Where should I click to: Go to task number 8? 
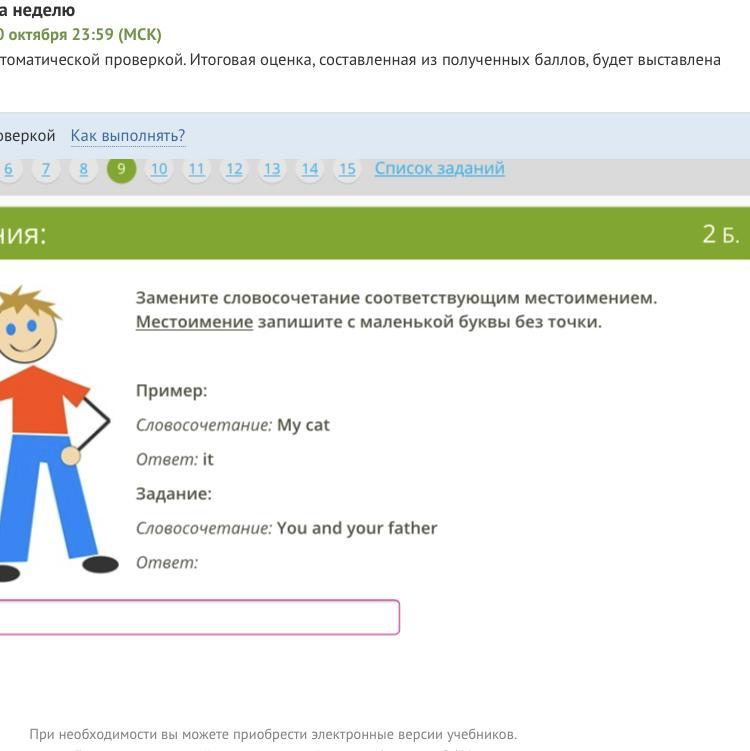click(x=83, y=169)
